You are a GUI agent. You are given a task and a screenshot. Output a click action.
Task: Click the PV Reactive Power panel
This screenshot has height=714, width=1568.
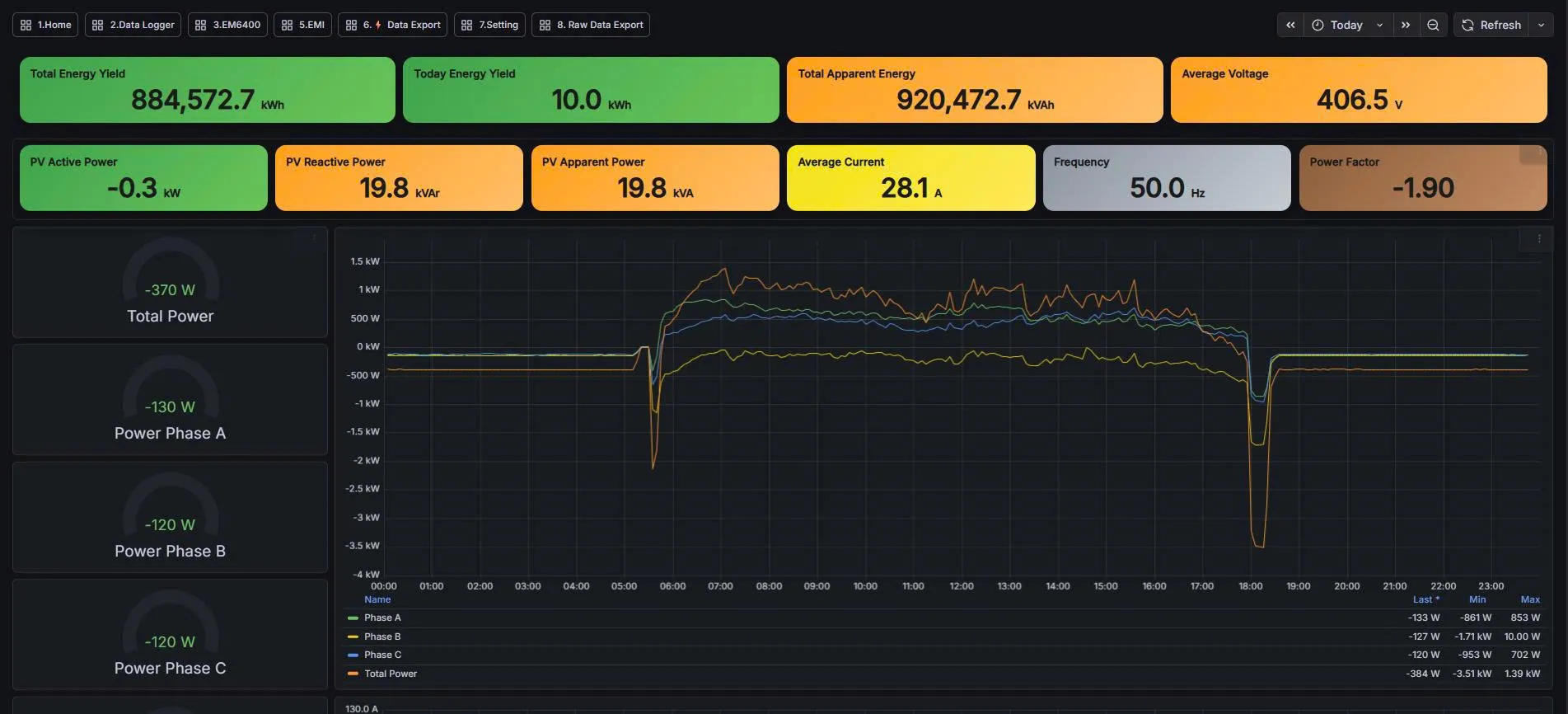coord(399,178)
